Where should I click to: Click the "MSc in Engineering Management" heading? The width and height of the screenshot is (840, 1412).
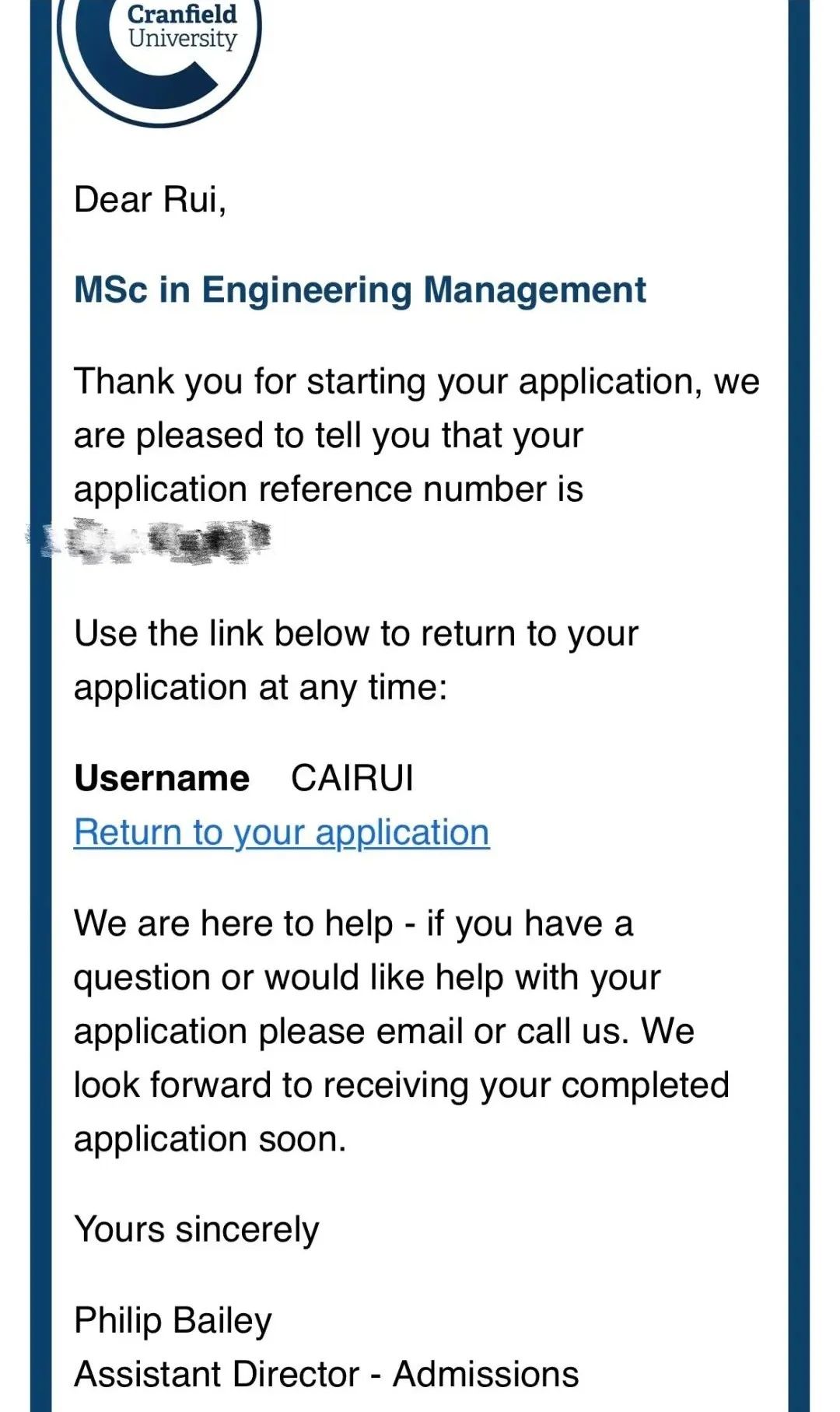[x=359, y=290]
